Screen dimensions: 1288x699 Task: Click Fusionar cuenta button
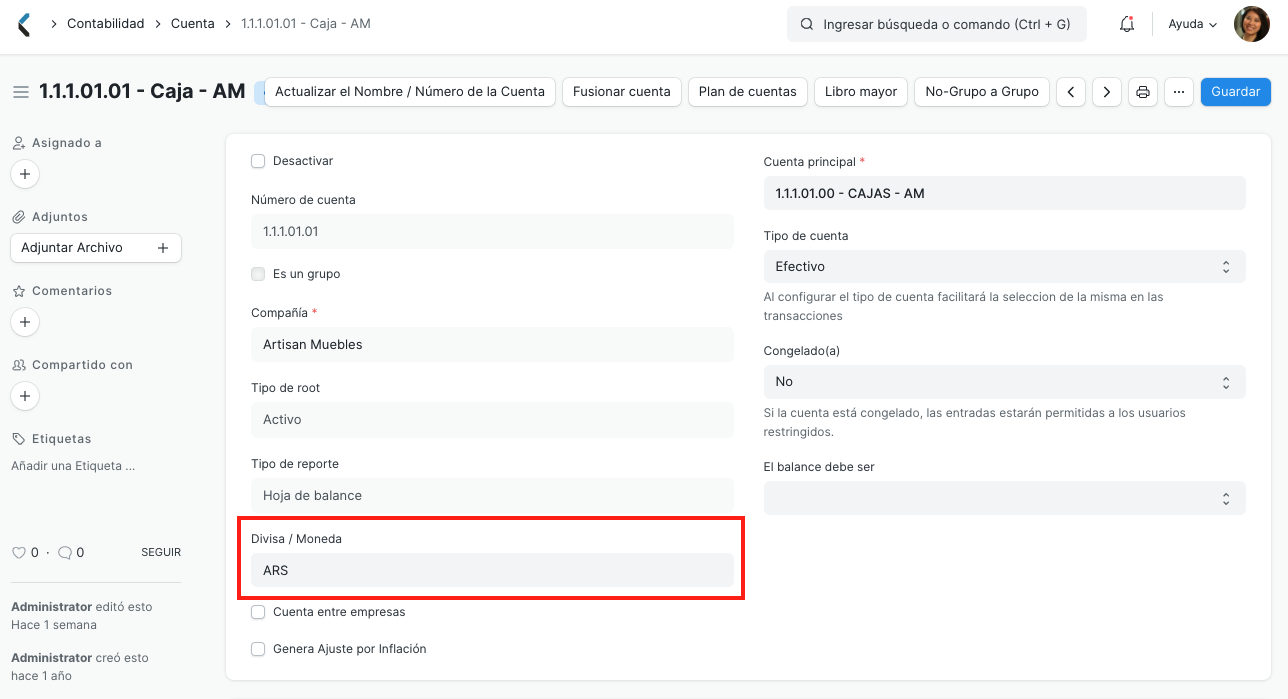coord(622,92)
